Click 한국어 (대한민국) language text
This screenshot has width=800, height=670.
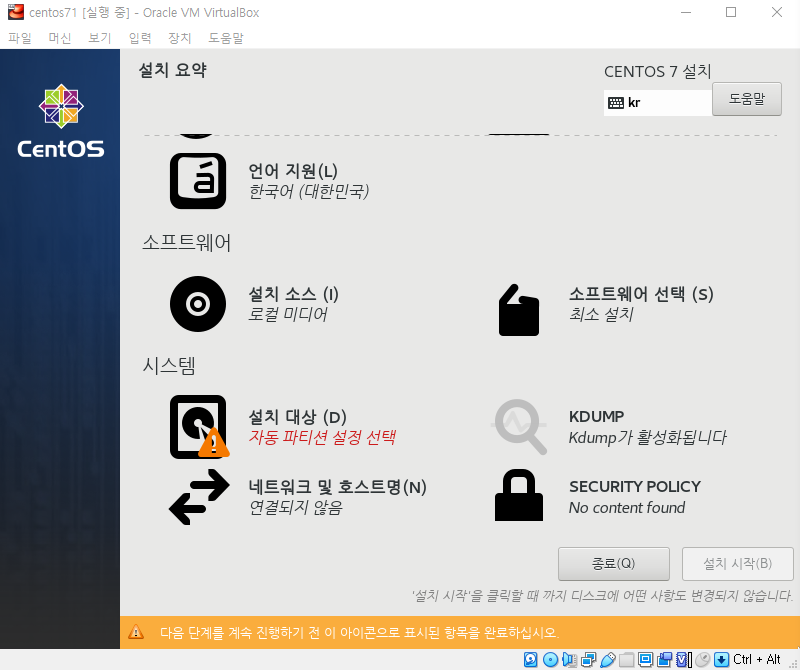(308, 191)
